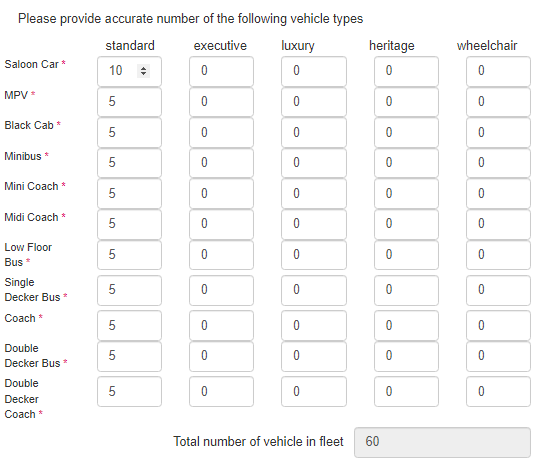Click the total number of vehicles field

pos(442,442)
